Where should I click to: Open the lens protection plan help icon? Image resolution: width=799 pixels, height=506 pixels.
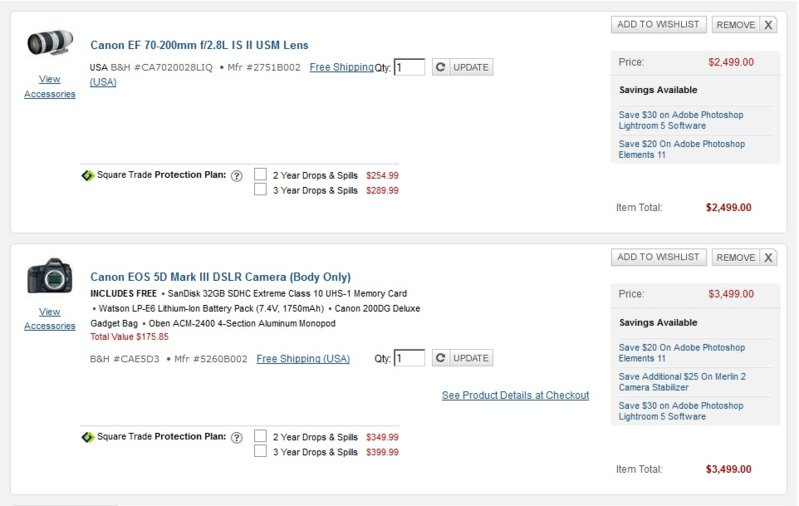pos(237,175)
